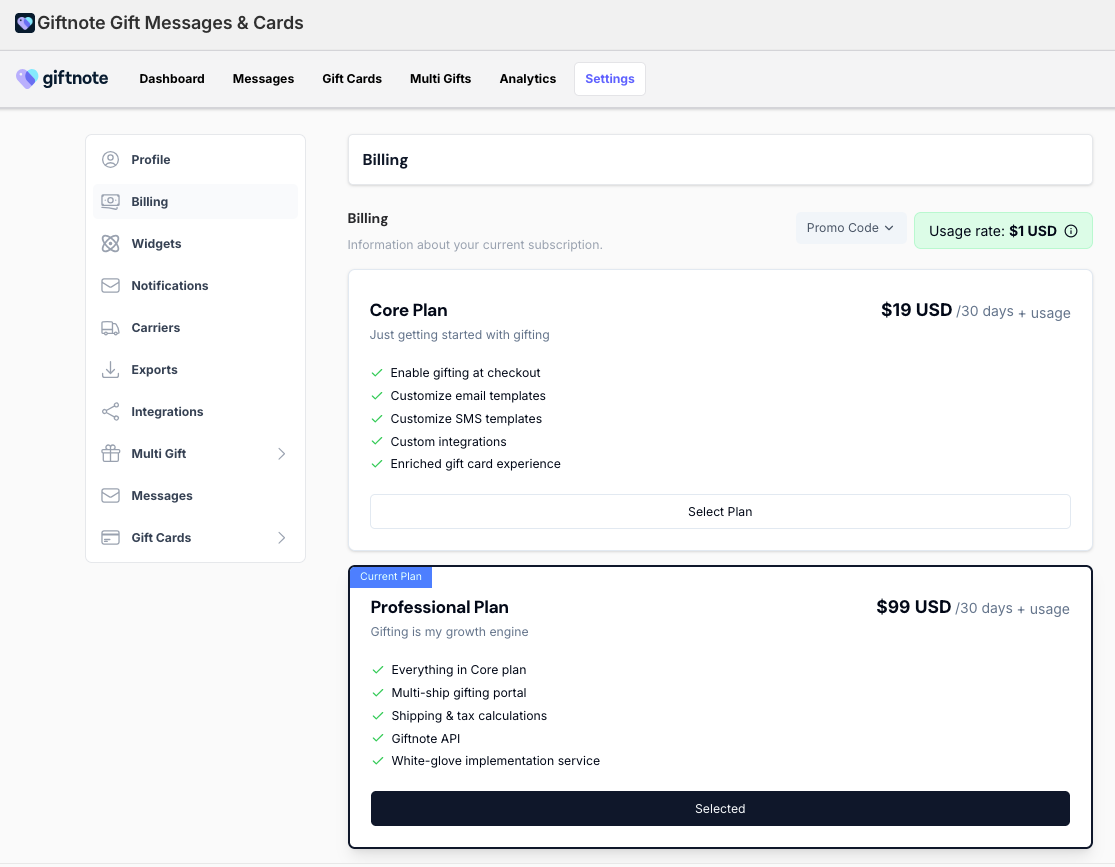This screenshot has height=867, width=1115.
Task: Open the Dashboard tab
Action: (x=172, y=79)
